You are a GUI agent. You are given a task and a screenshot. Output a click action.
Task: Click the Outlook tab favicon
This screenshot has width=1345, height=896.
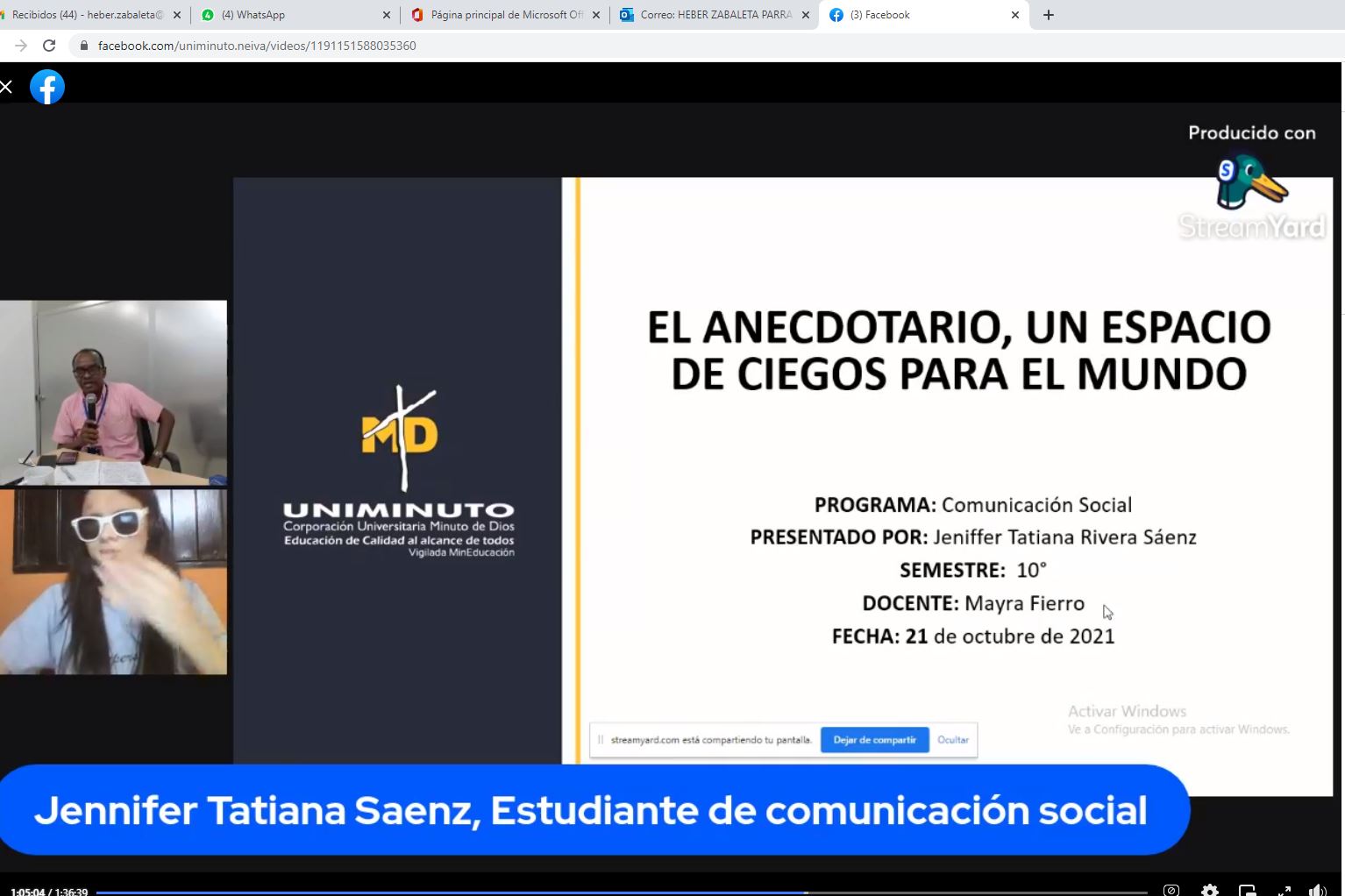[627, 15]
